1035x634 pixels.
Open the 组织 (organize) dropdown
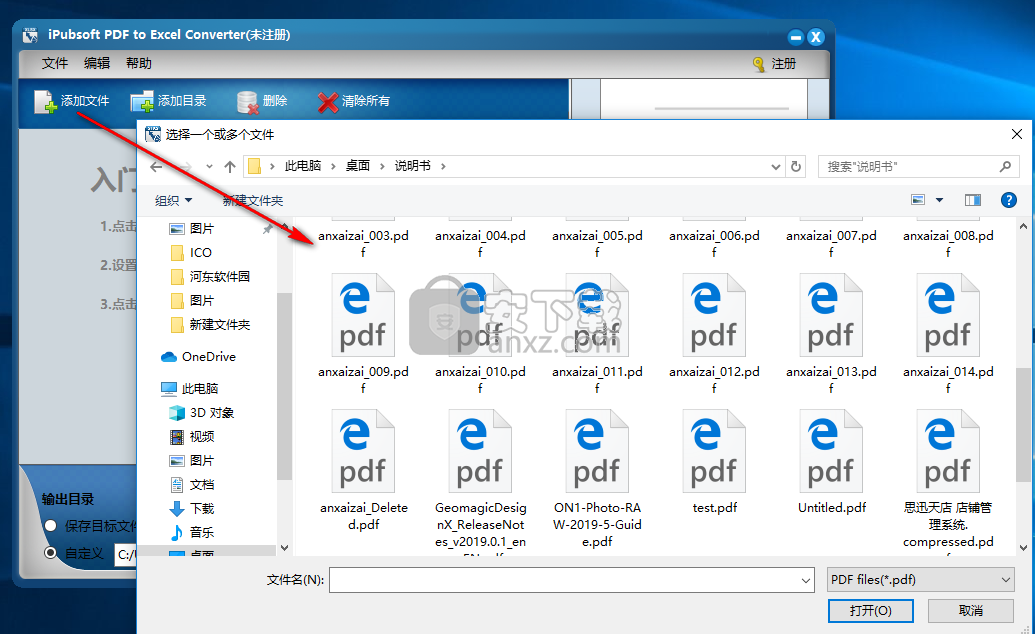[173, 200]
